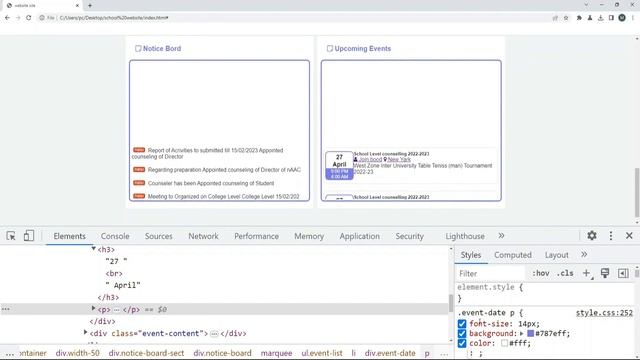Screen dimensions: 640x360
Task: Expand the selected p element node
Action: (93, 309)
